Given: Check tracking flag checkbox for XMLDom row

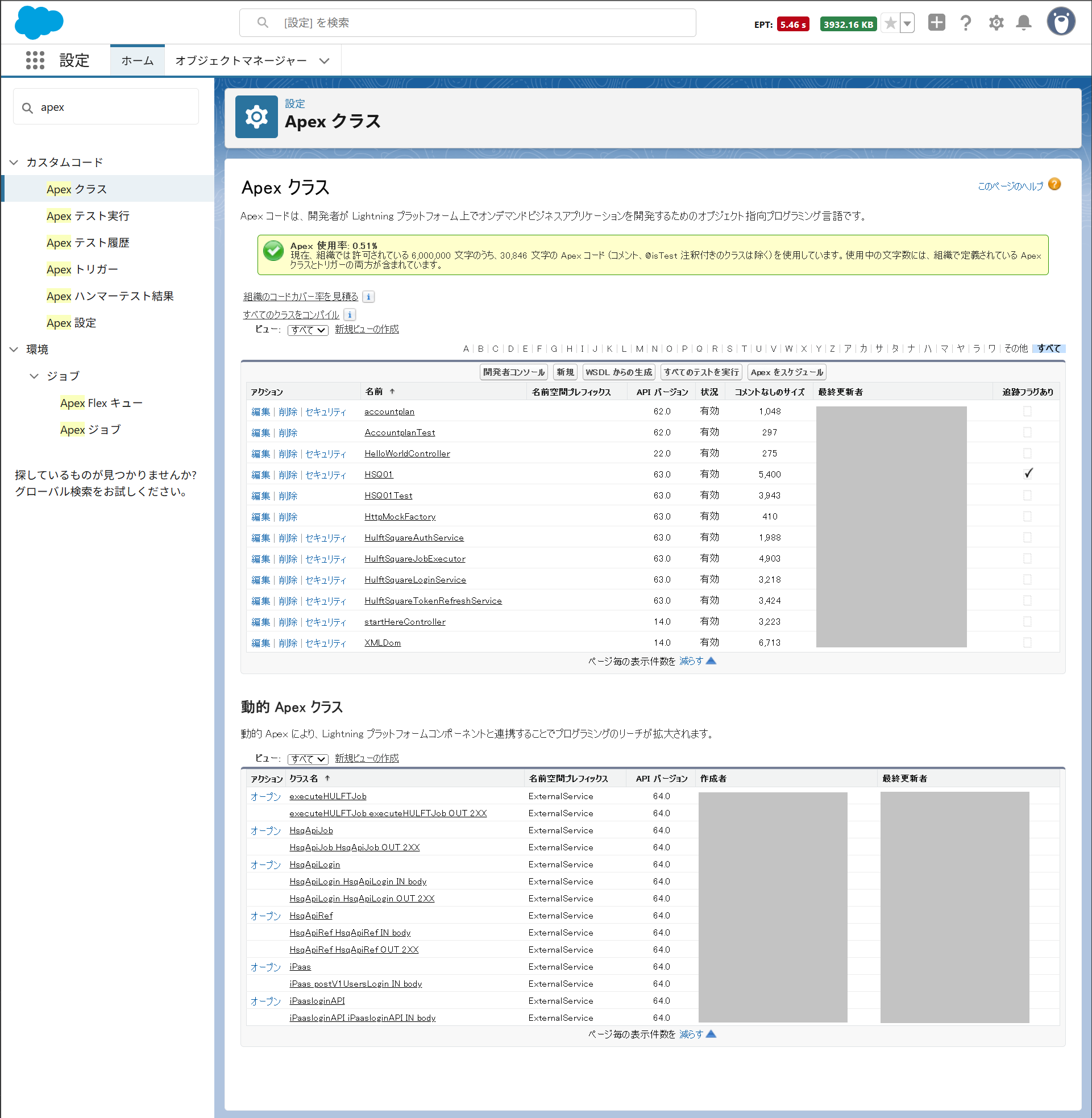Looking at the screenshot, I should click(1027, 643).
